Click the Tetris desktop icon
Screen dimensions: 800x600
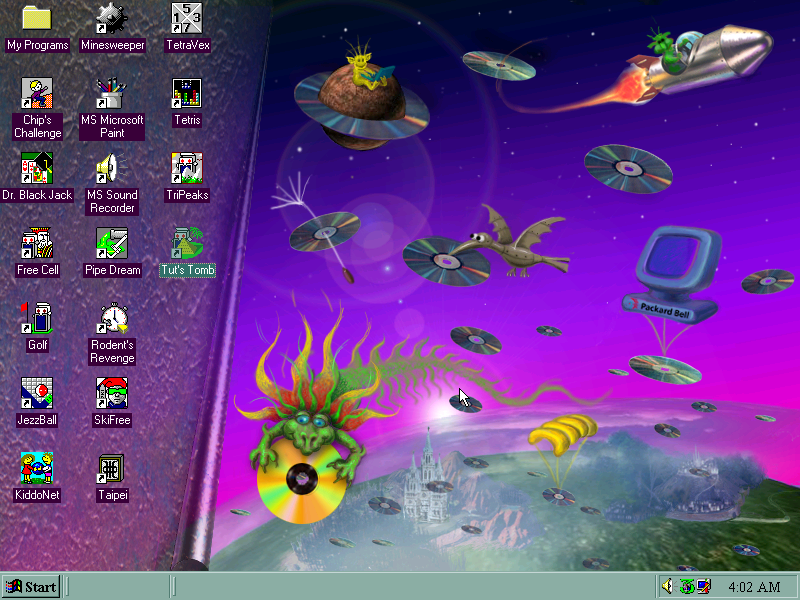[187, 93]
